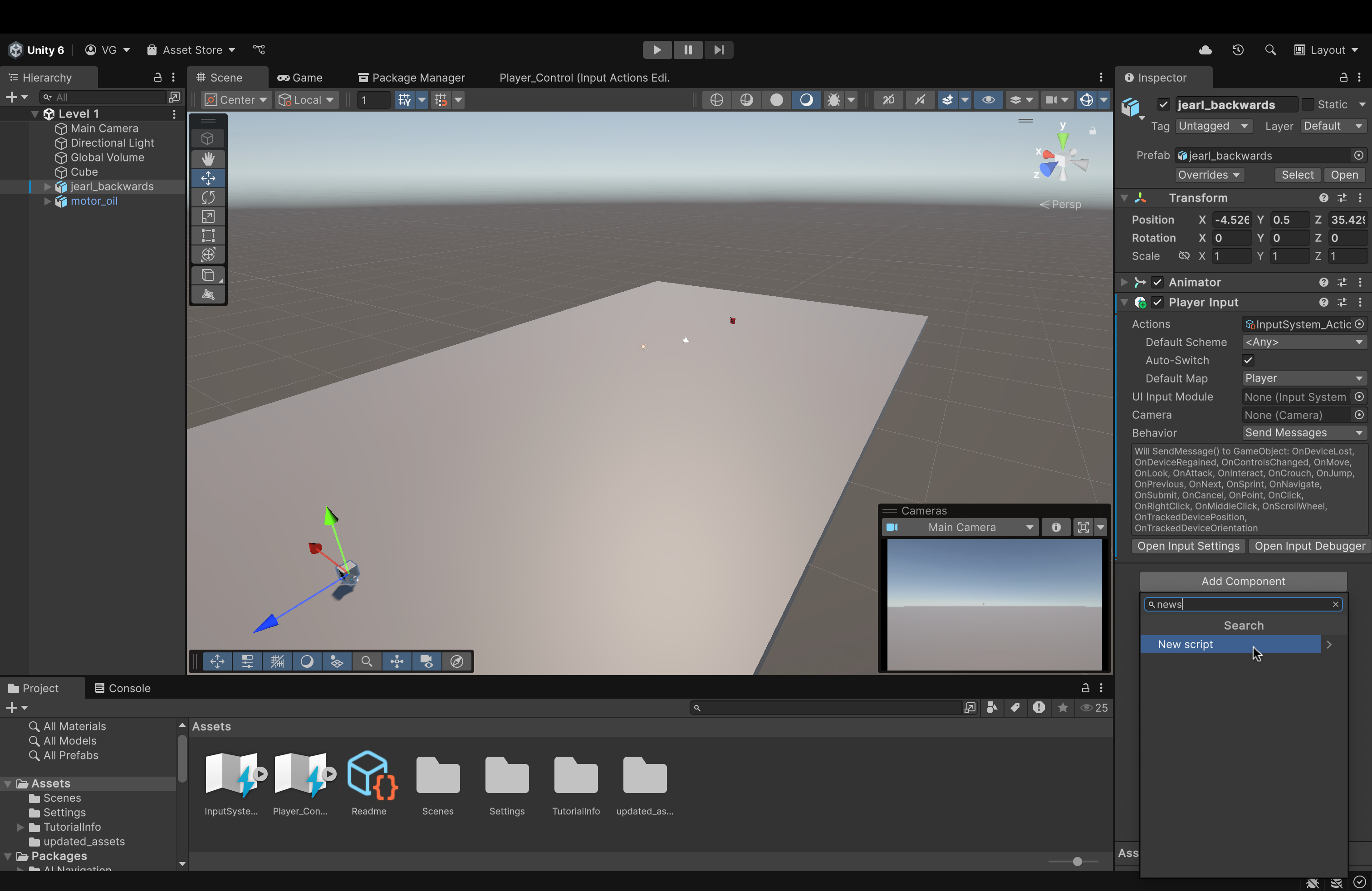
Task: Switch to the Game tab
Action: pos(300,78)
